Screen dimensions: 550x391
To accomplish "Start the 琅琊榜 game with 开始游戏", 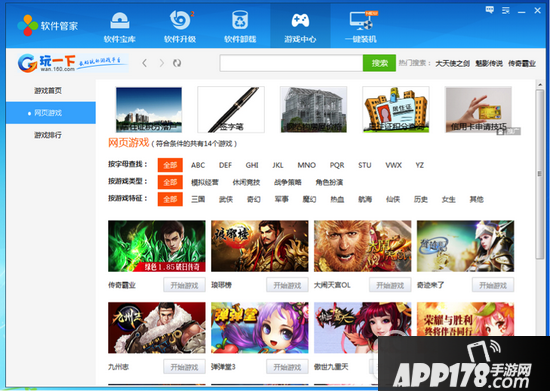I will coord(287,285).
